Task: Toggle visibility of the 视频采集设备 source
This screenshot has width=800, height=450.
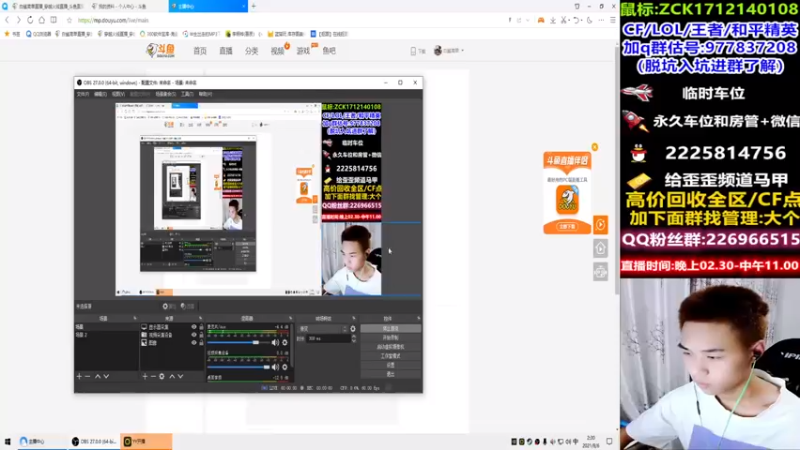Action: [194, 335]
